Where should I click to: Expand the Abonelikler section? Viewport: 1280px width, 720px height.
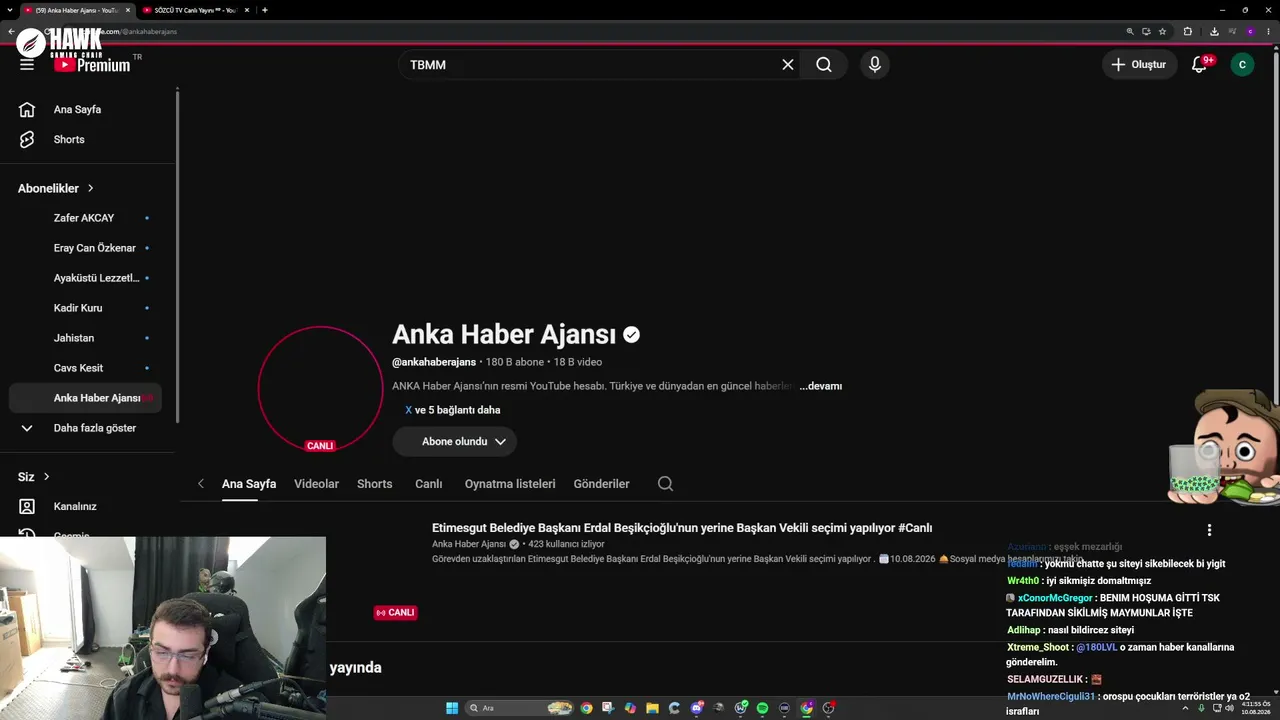56,188
